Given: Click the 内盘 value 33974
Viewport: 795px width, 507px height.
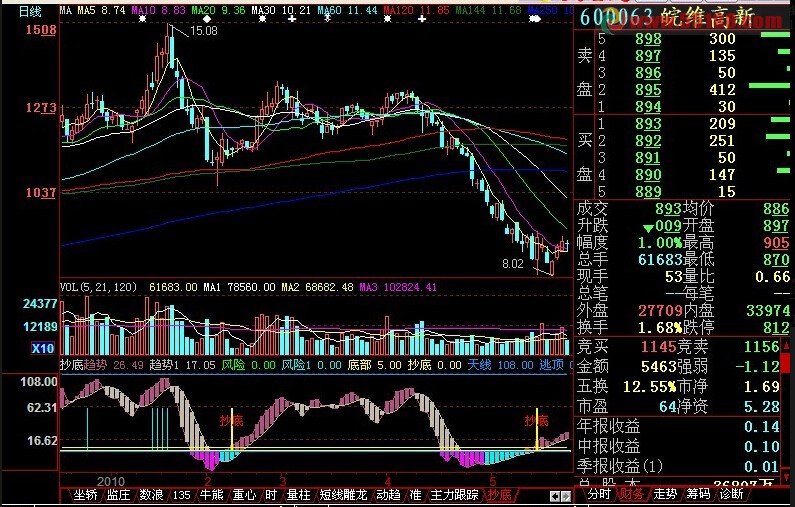Looking at the screenshot, I should click(x=768, y=310).
